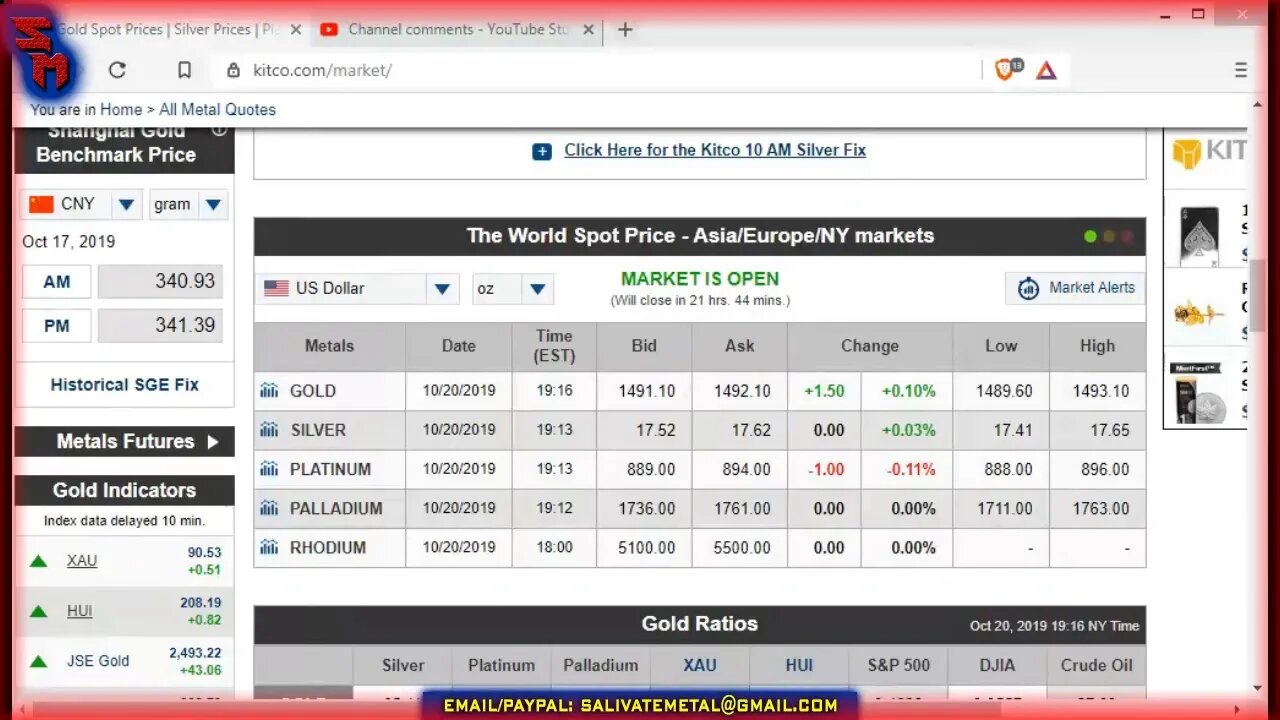Viewport: 1280px width, 720px height.
Task: Open the oz weight unit dropdown
Action: coord(537,289)
